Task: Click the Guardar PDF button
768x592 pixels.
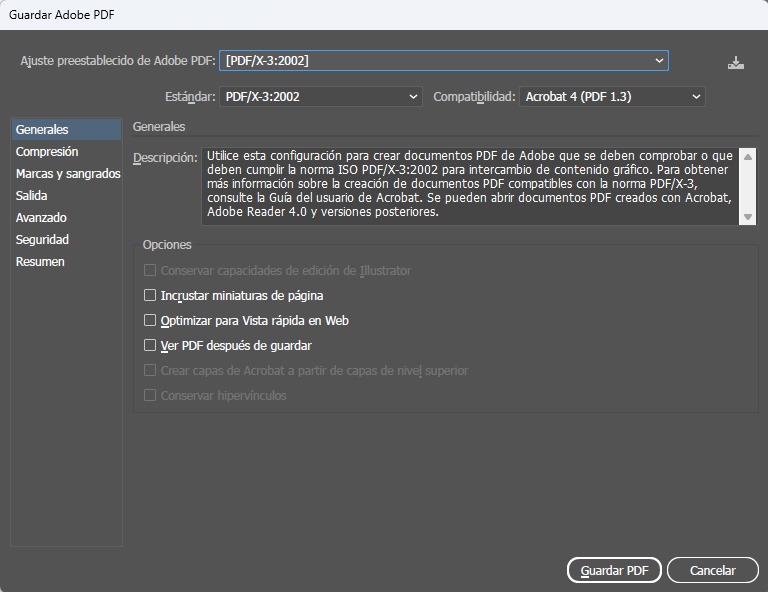Action: tap(614, 570)
